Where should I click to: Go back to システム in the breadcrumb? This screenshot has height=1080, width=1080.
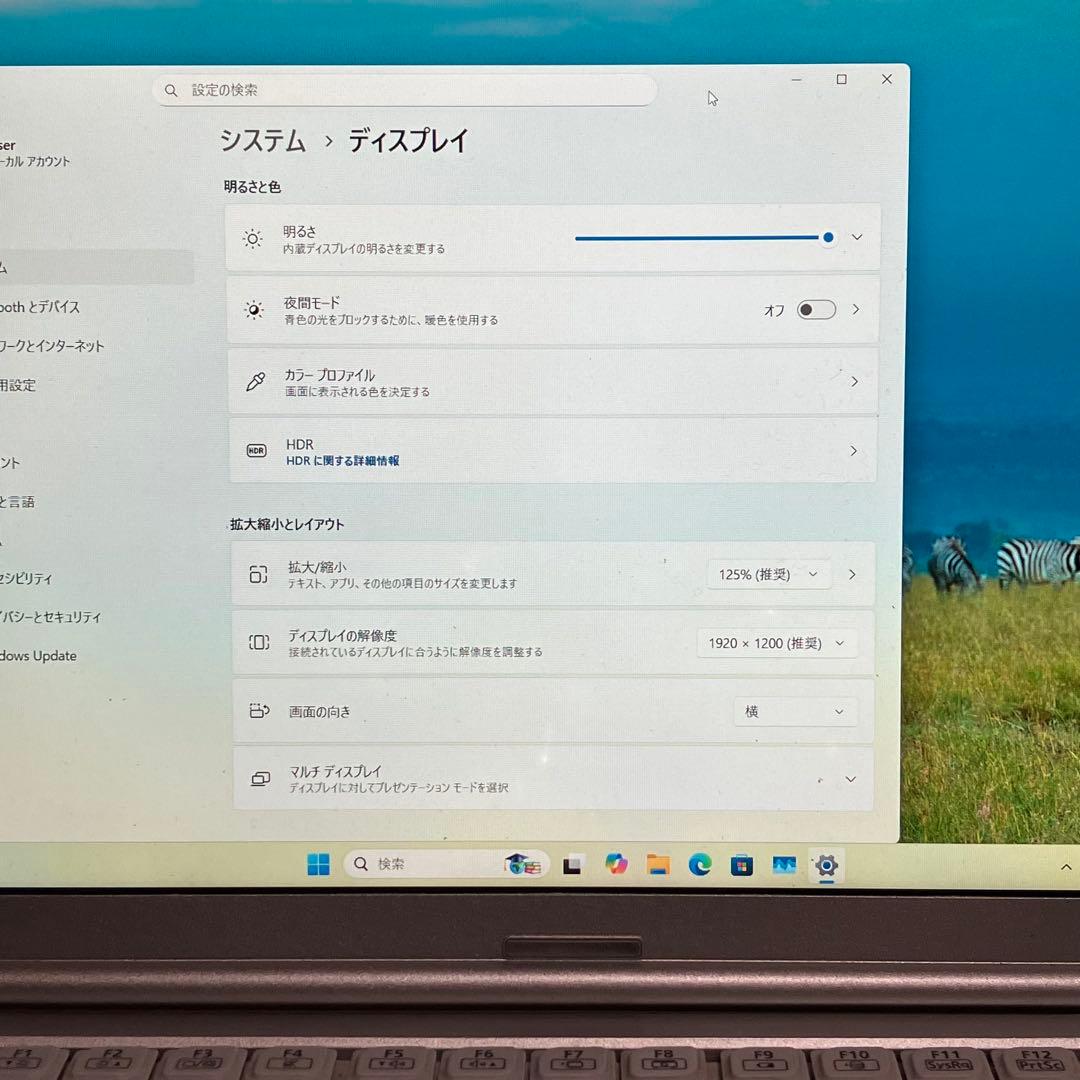pos(263,141)
